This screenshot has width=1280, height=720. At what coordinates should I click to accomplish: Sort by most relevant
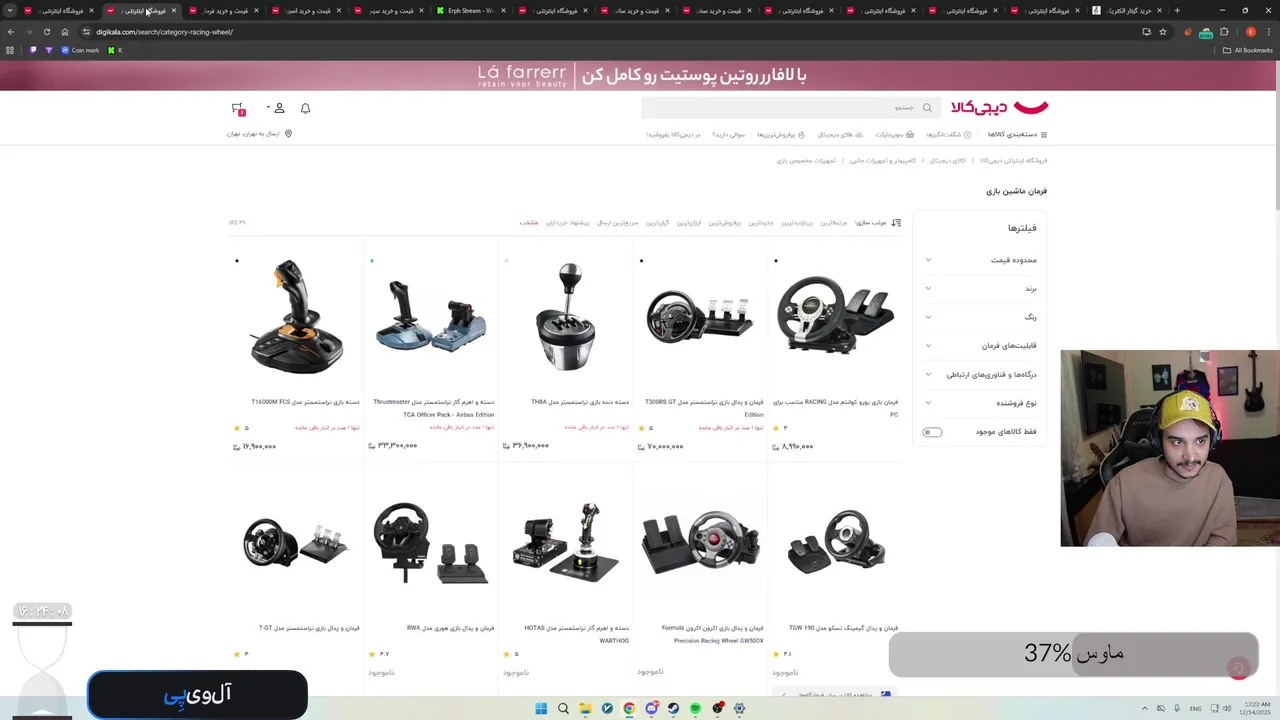click(834, 222)
